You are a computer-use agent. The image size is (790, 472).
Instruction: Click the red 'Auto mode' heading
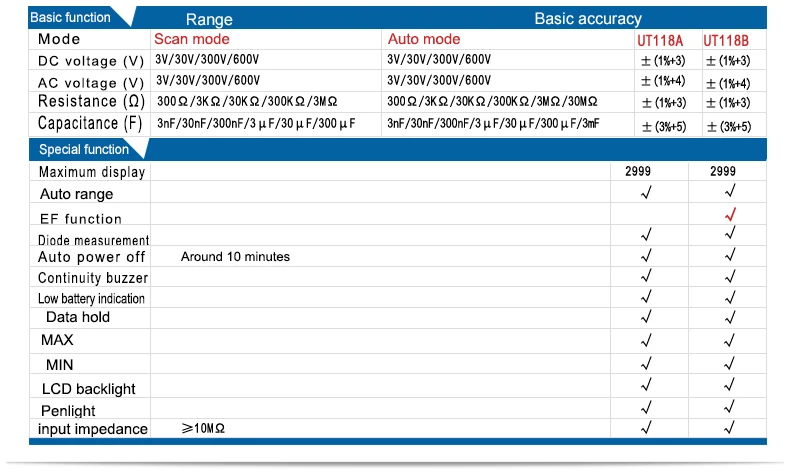pos(424,39)
